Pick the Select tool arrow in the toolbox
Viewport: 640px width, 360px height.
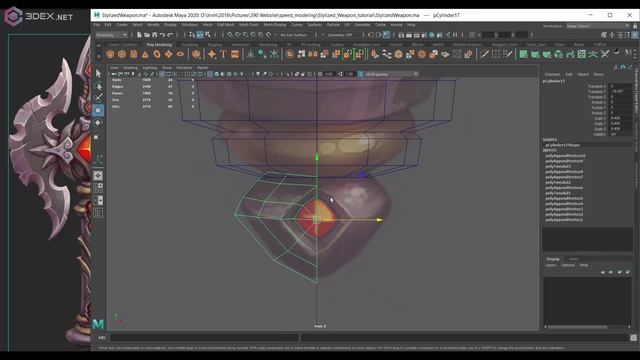pyautogui.click(x=98, y=73)
